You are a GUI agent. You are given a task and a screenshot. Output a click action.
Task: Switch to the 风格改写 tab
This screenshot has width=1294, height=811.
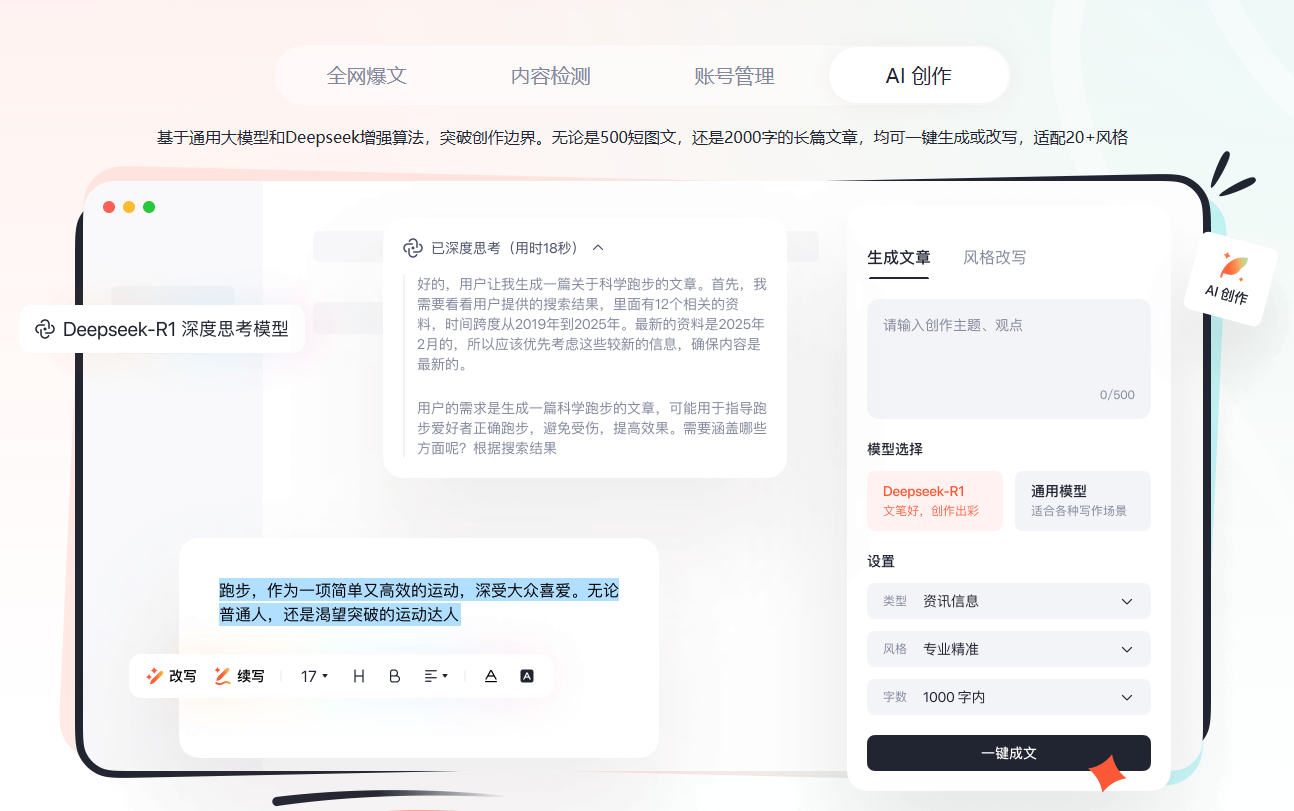tap(994, 257)
